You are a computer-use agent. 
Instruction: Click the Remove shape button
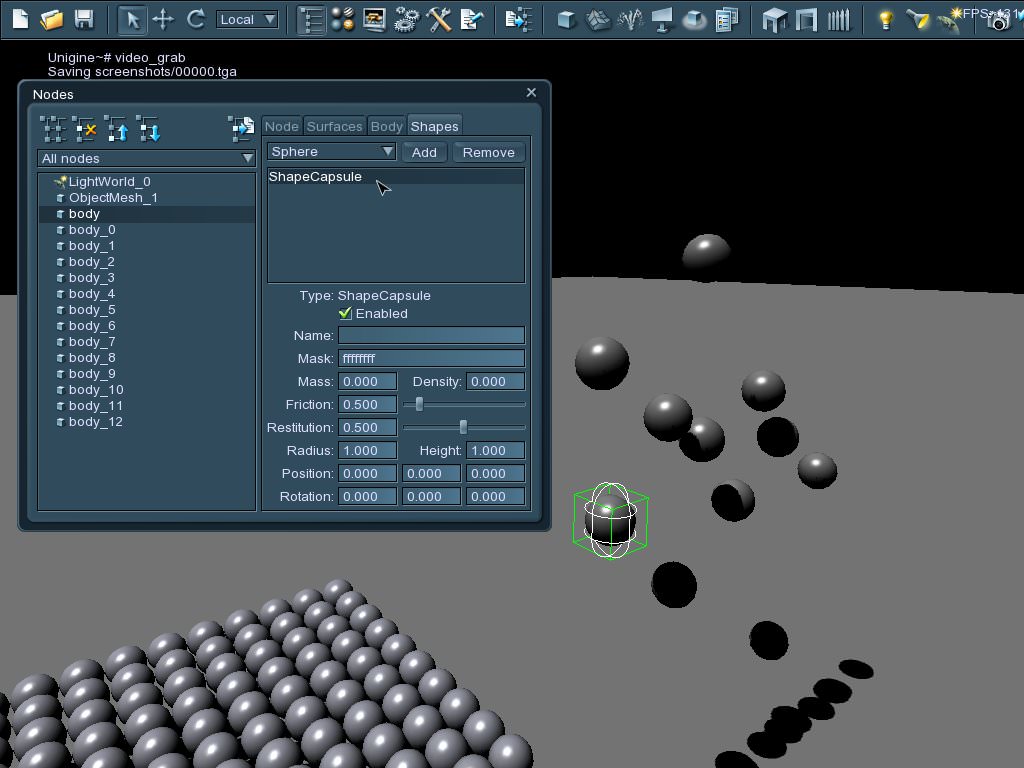488,152
